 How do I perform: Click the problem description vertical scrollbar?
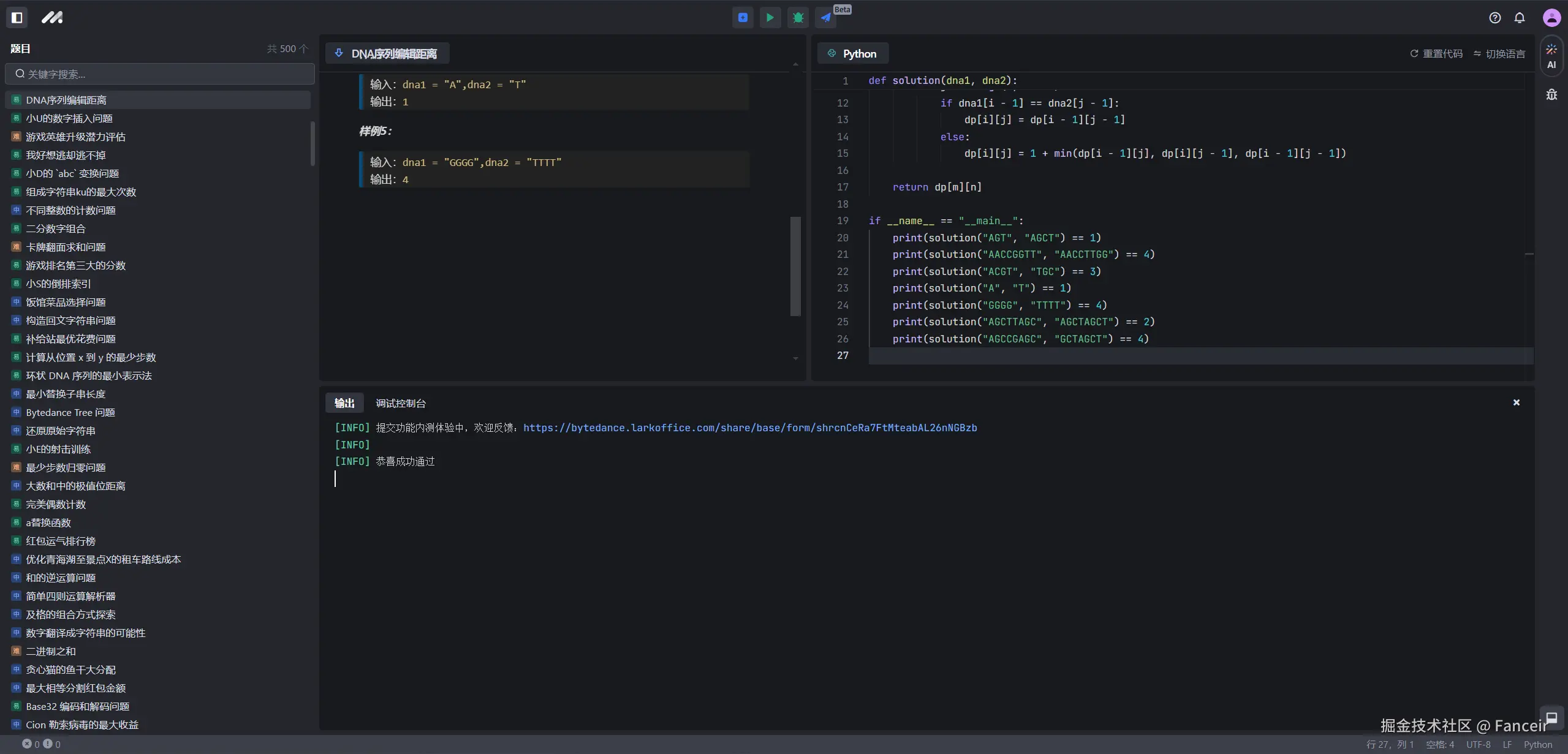[795, 266]
